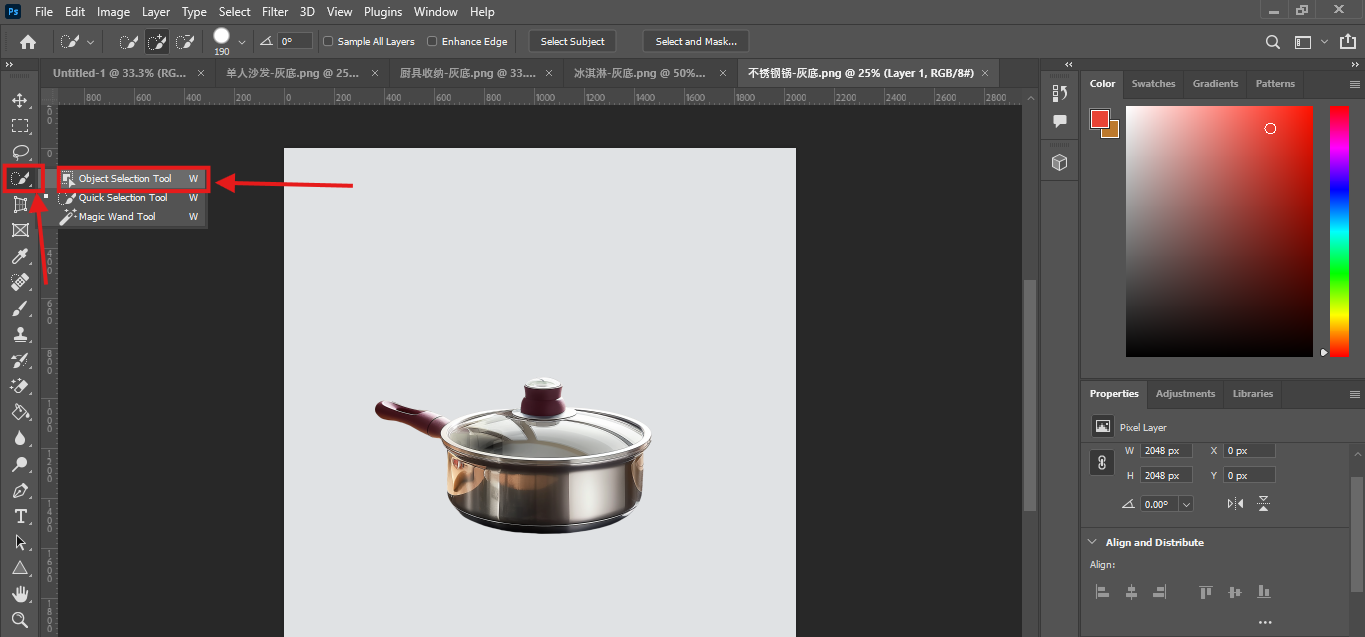The height and width of the screenshot is (637, 1365).
Task: Select the Path Selection tool
Action: [20, 542]
